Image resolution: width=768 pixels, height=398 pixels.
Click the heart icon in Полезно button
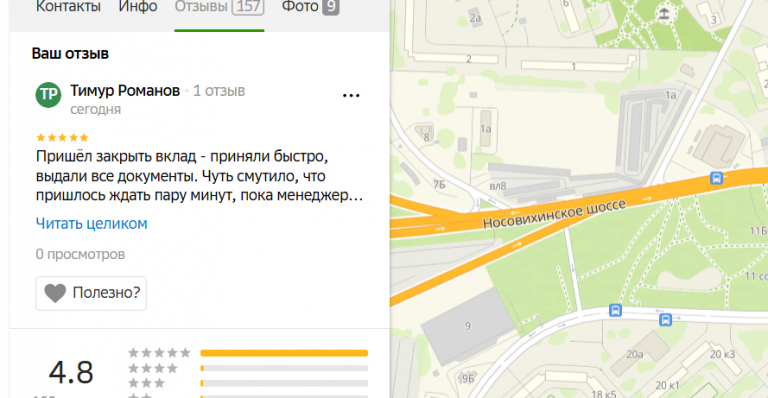[55, 293]
